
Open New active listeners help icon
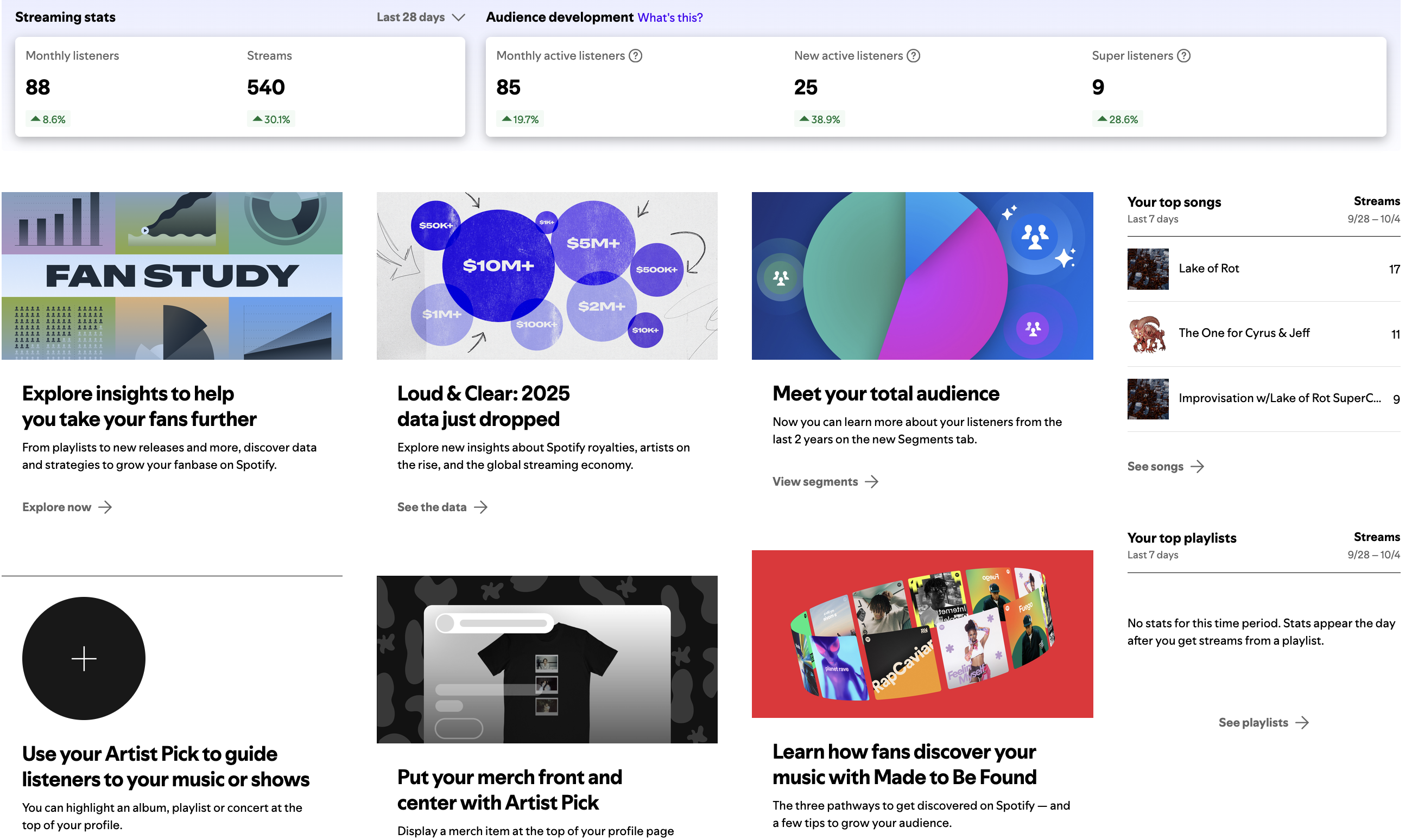point(914,55)
